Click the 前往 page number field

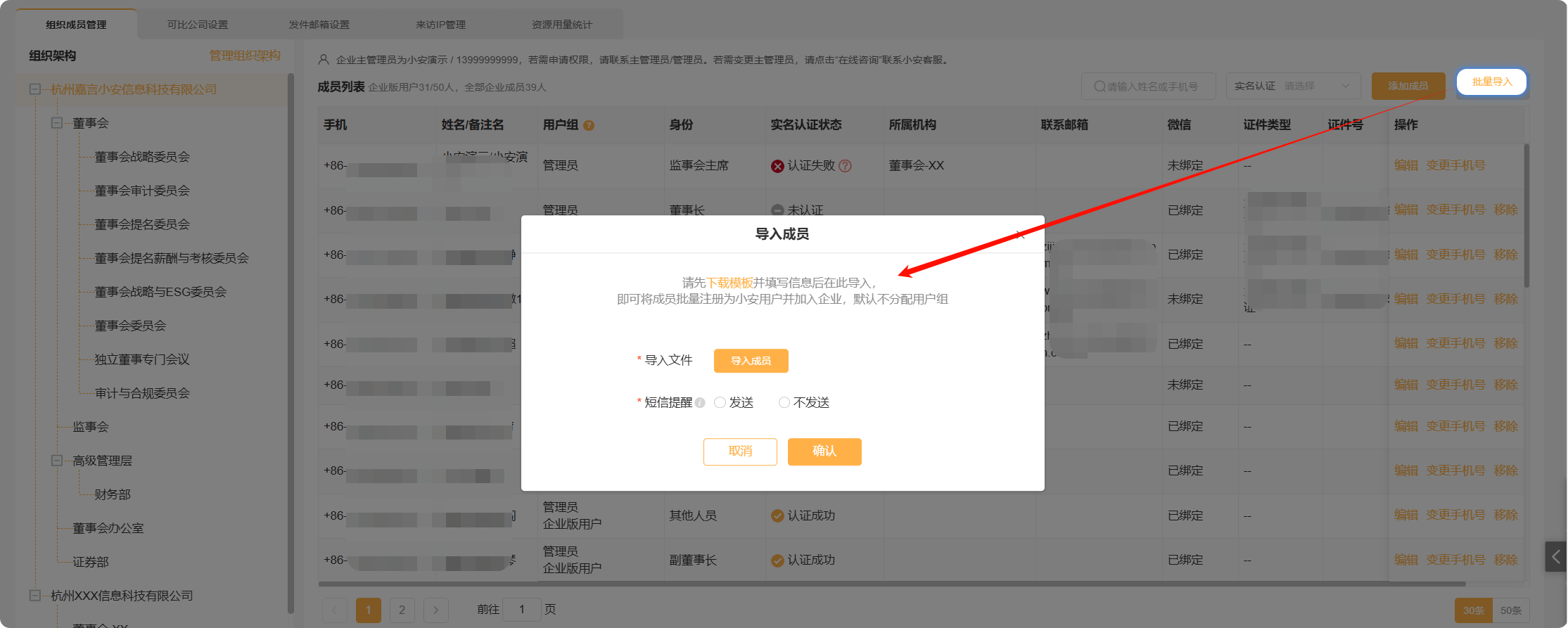pyautogui.click(x=522, y=610)
